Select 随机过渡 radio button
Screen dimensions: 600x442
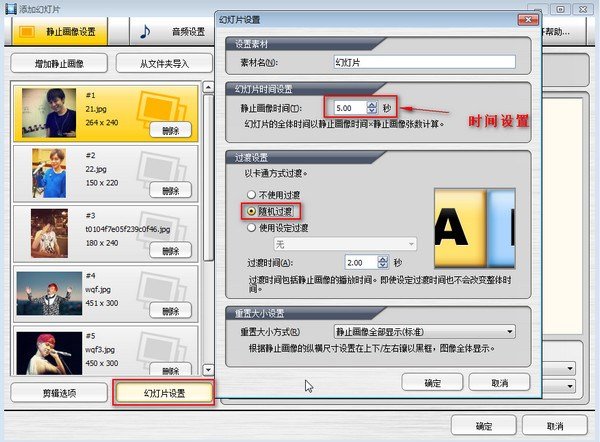(251, 211)
